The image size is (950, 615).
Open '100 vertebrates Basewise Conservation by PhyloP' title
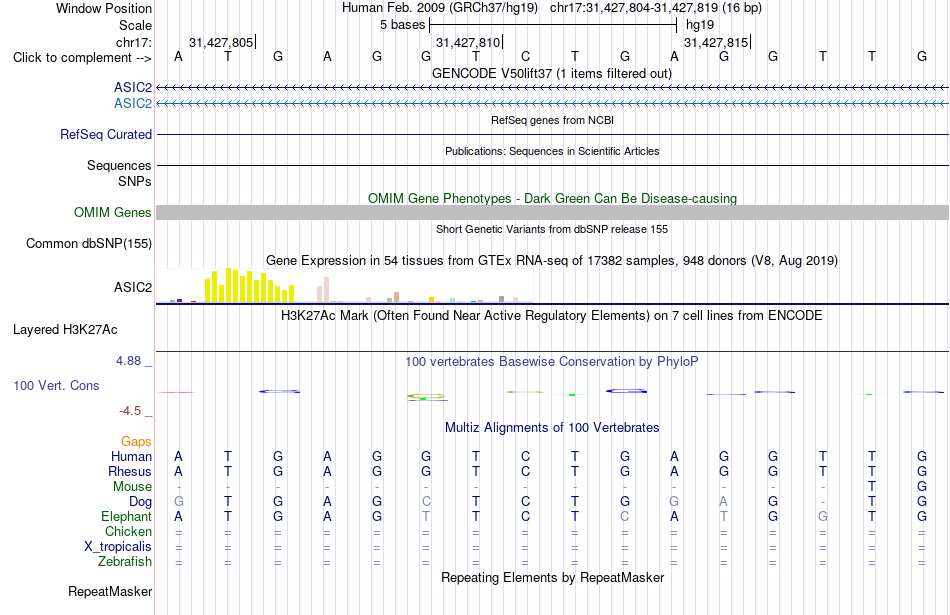click(551, 362)
